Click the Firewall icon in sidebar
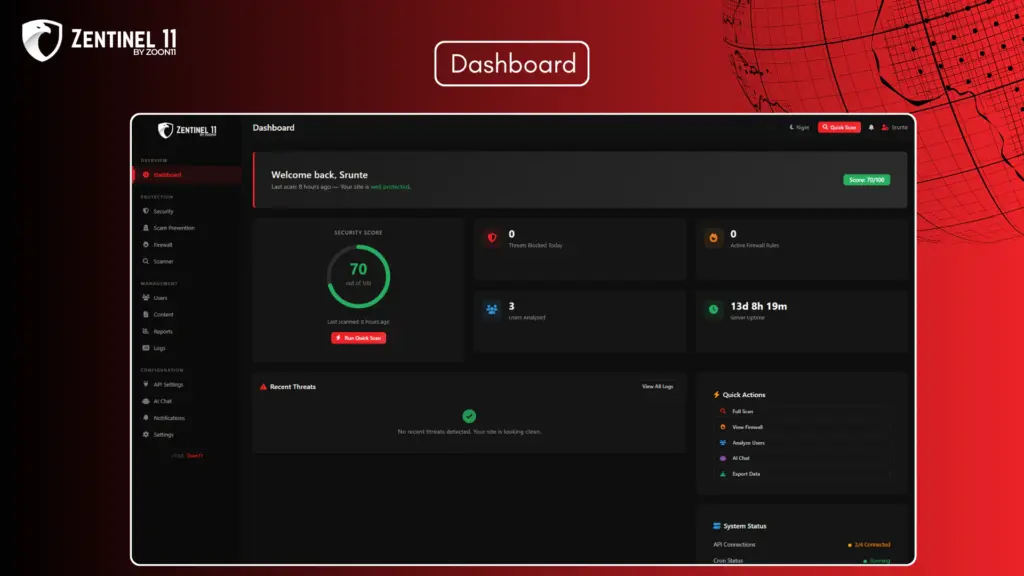Screen dimensions: 1024x576 [x=146, y=244]
